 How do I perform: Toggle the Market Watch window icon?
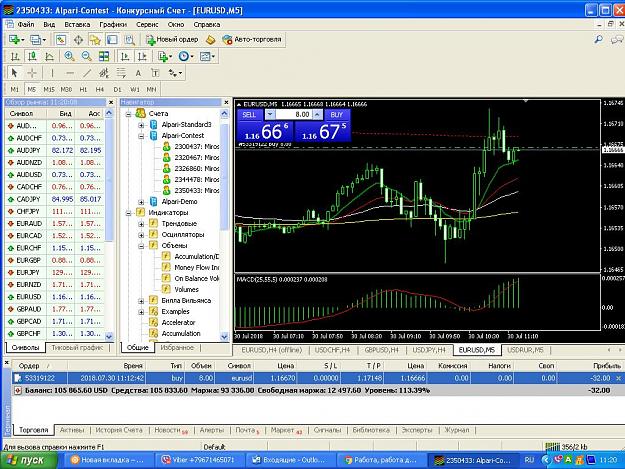pyautogui.click(x=61, y=39)
